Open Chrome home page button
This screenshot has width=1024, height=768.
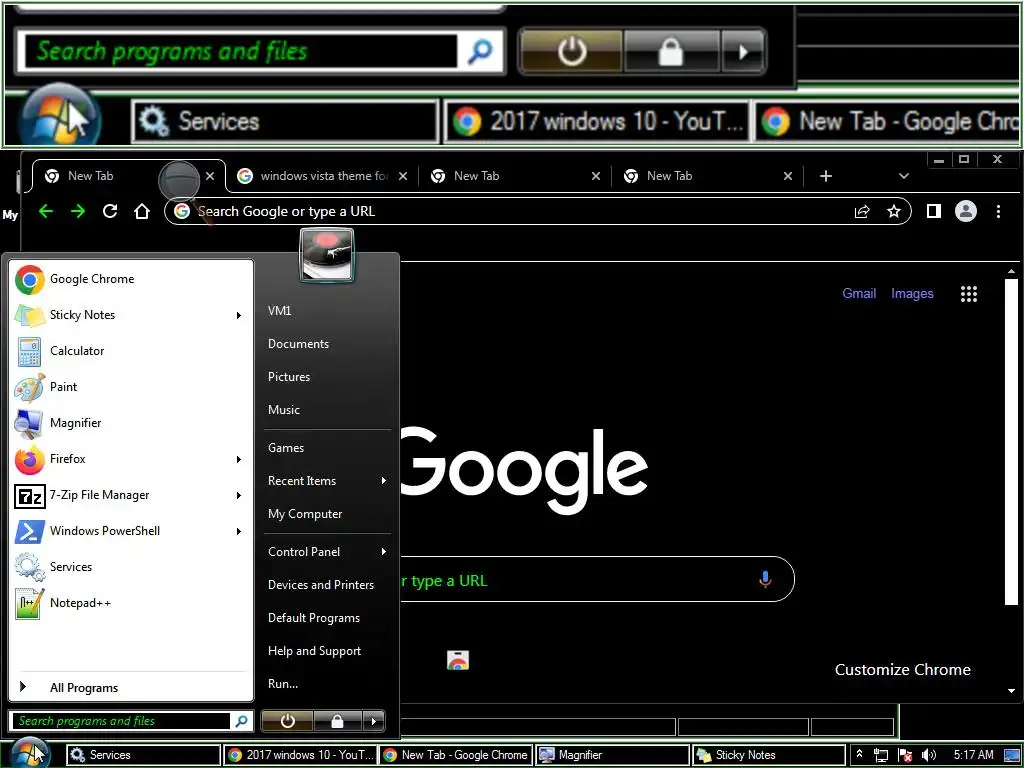click(142, 211)
